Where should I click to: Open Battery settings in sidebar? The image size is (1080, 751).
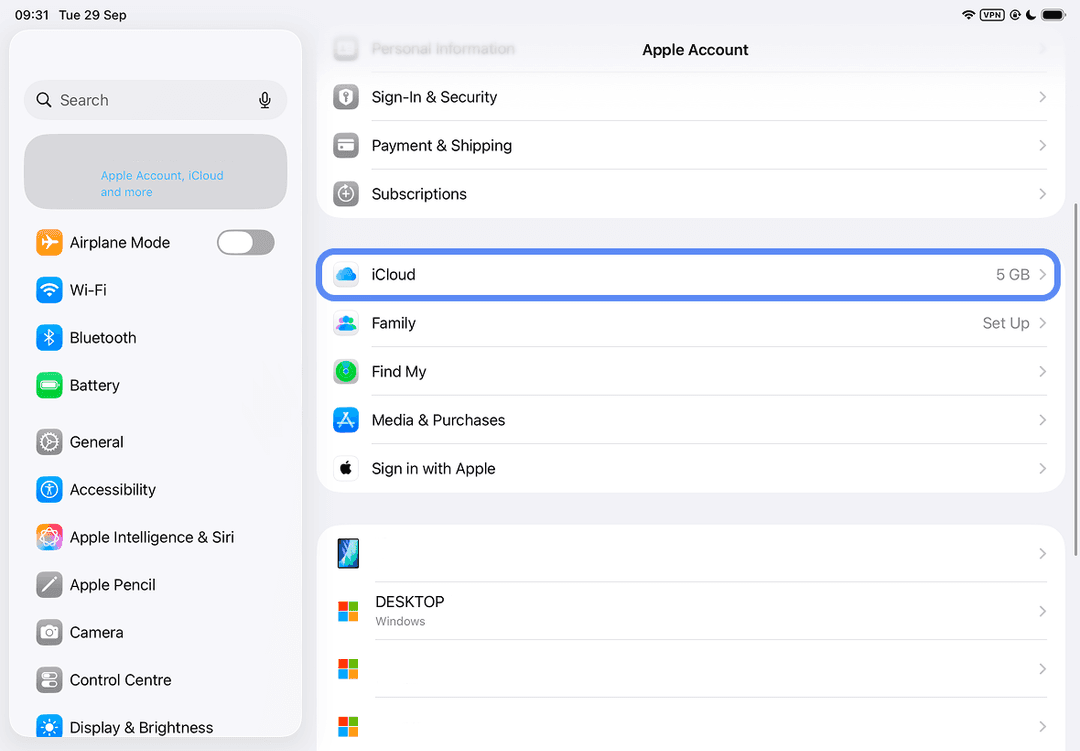(156, 385)
